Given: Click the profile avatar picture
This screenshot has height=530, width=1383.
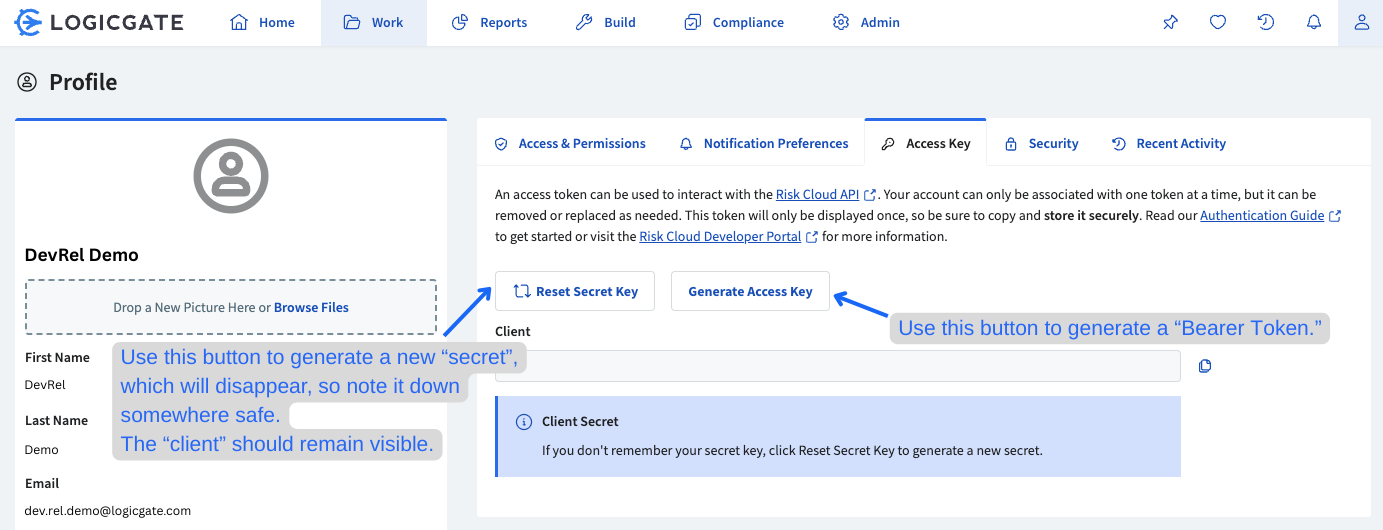Looking at the screenshot, I should pos(231,176).
